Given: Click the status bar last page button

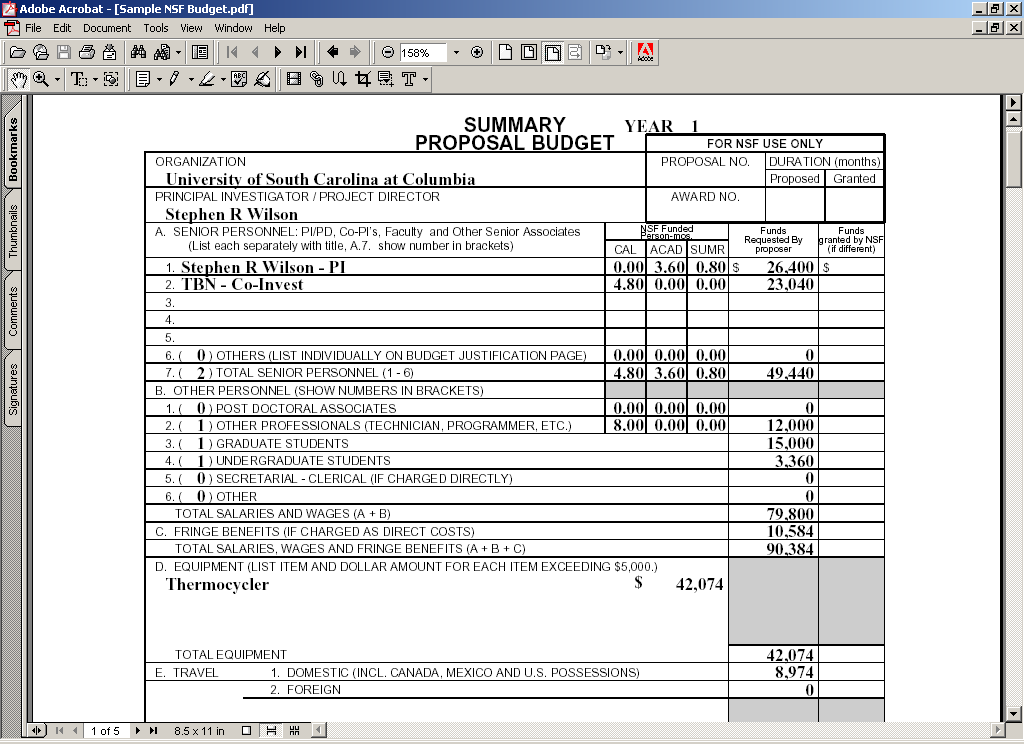Looking at the screenshot, I should click(x=153, y=730).
